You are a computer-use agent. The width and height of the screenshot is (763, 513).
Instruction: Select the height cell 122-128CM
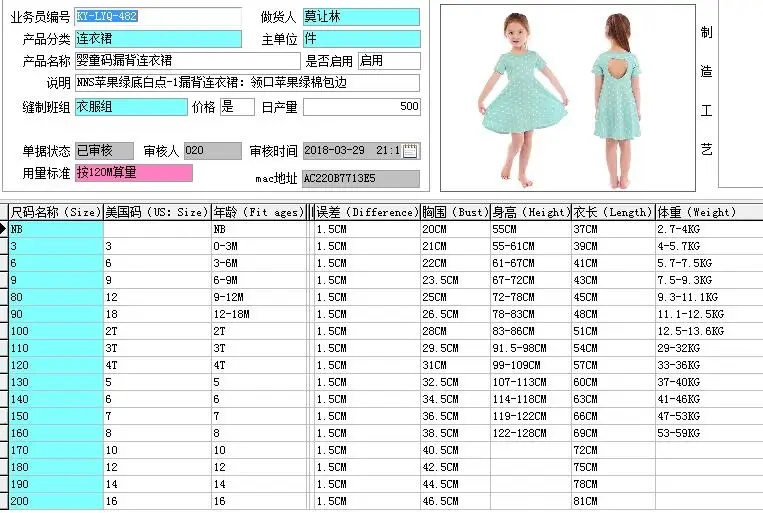pyautogui.click(x=531, y=433)
